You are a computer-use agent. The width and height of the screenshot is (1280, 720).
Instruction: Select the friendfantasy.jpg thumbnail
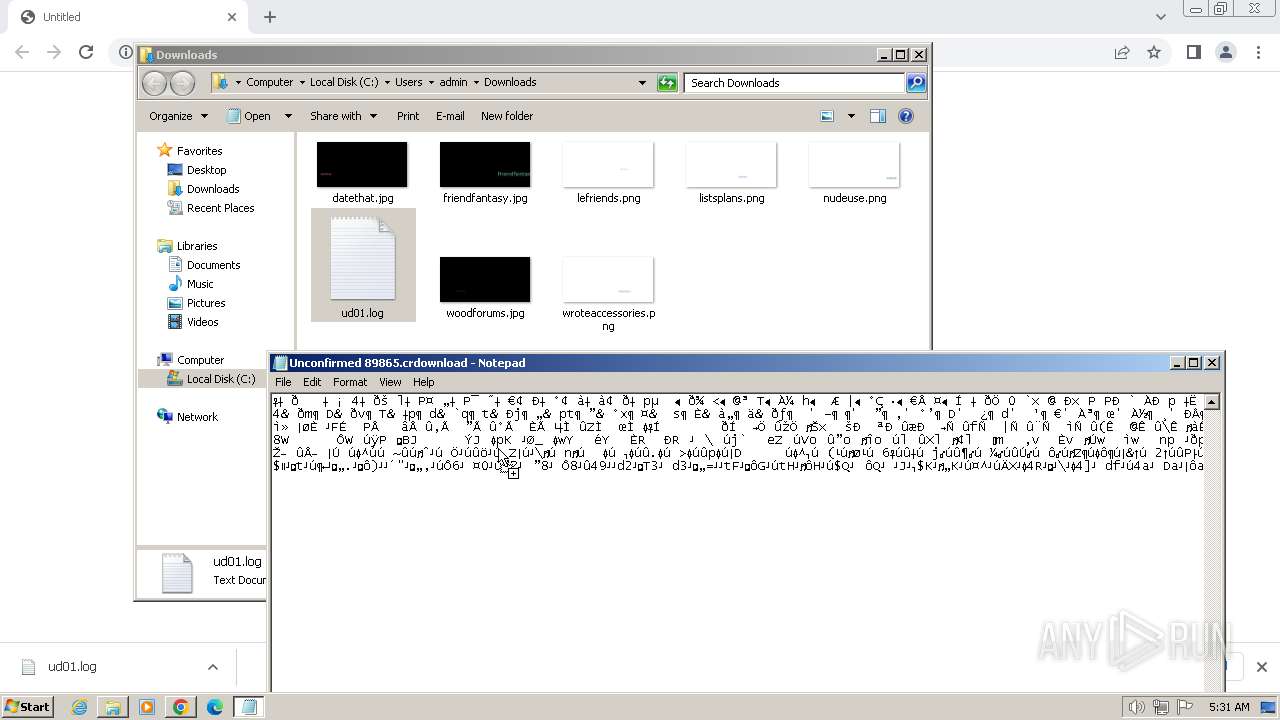coord(485,165)
